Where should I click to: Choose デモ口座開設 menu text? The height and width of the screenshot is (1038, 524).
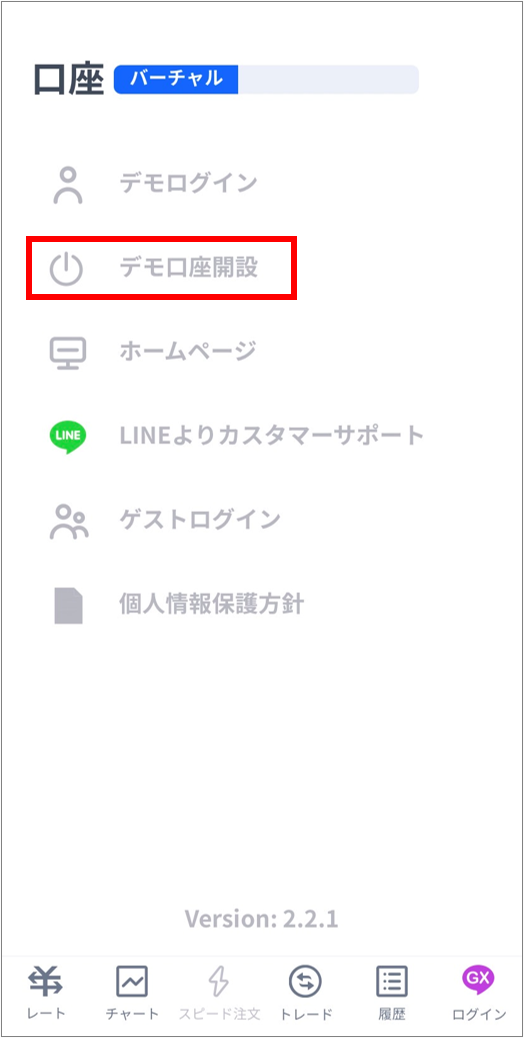click(189, 268)
